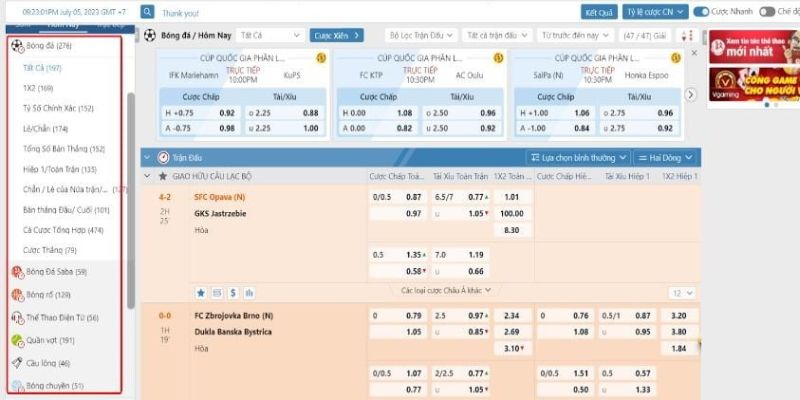Viewport: 800px width, 400px height.
Task: Click the 8.30 draw odds for Opava match
Action: tap(512, 230)
